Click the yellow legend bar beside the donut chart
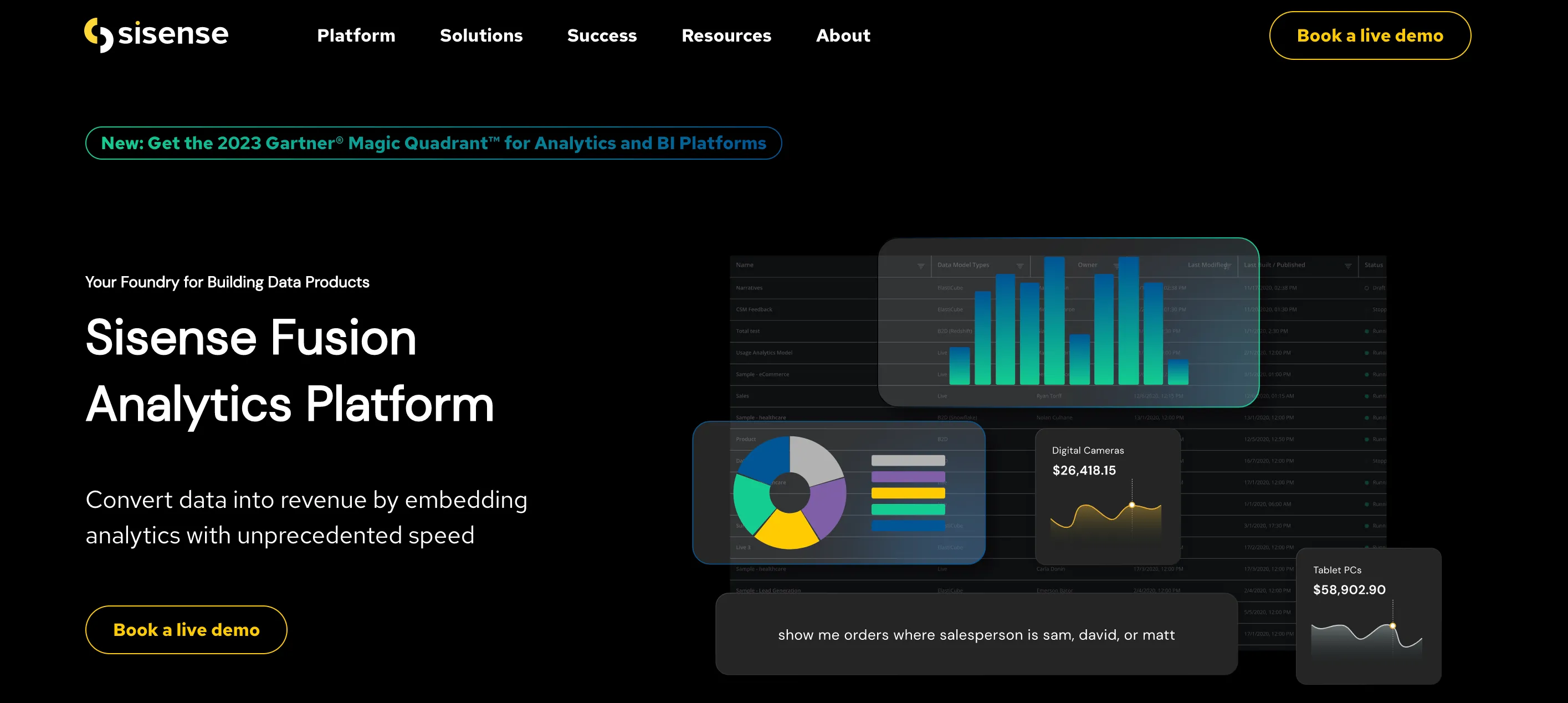Screen dimensions: 1568x703 point(908,493)
